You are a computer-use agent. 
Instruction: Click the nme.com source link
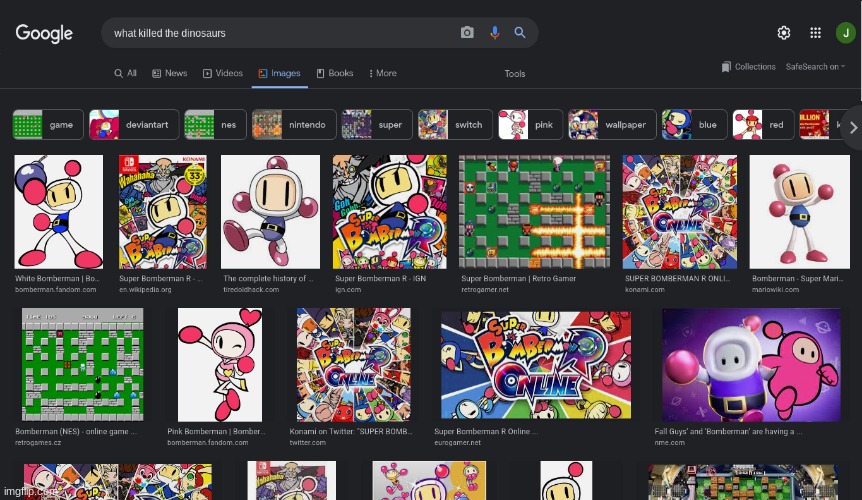pyautogui.click(x=669, y=442)
